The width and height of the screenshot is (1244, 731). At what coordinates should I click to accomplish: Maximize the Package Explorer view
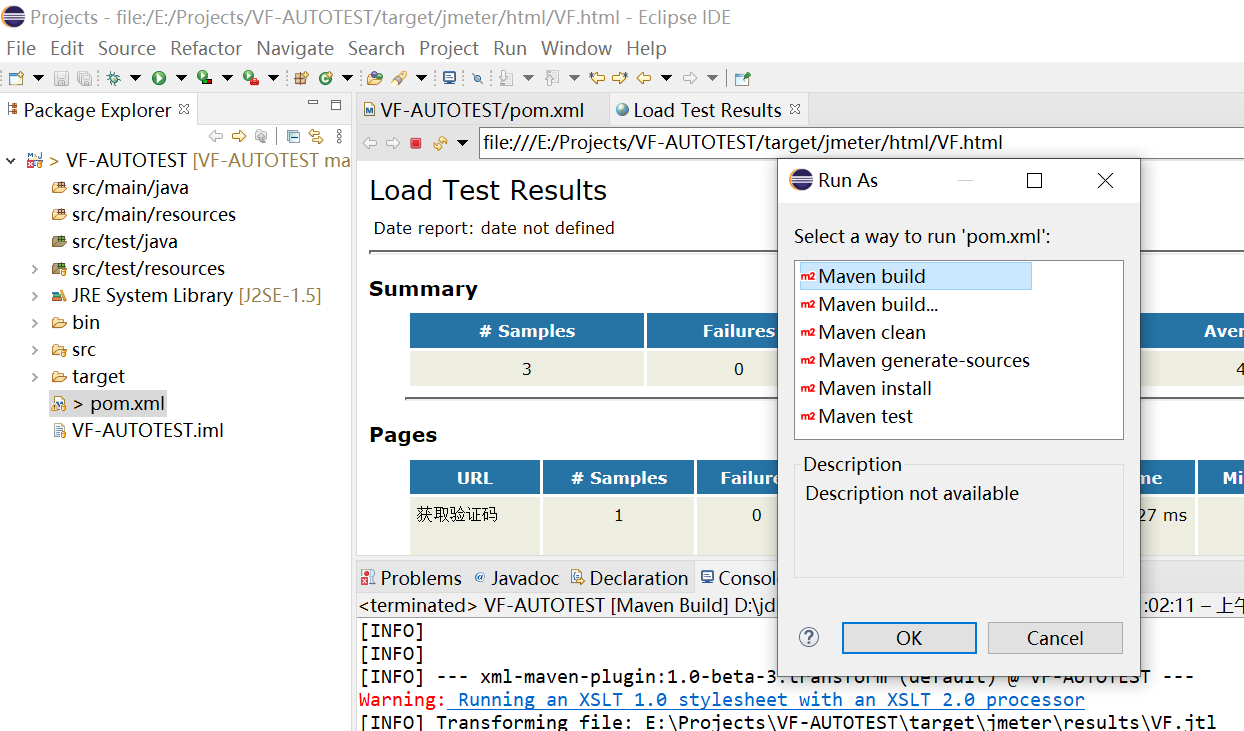tap(335, 104)
